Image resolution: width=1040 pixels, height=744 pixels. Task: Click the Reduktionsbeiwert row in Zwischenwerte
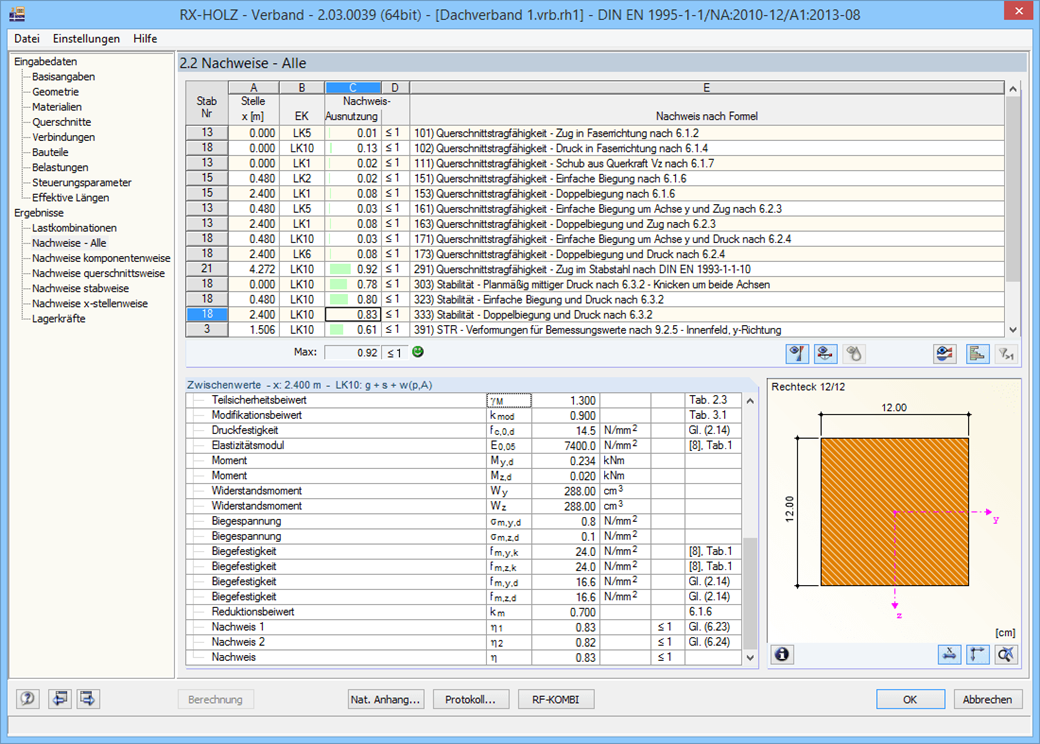(464, 612)
